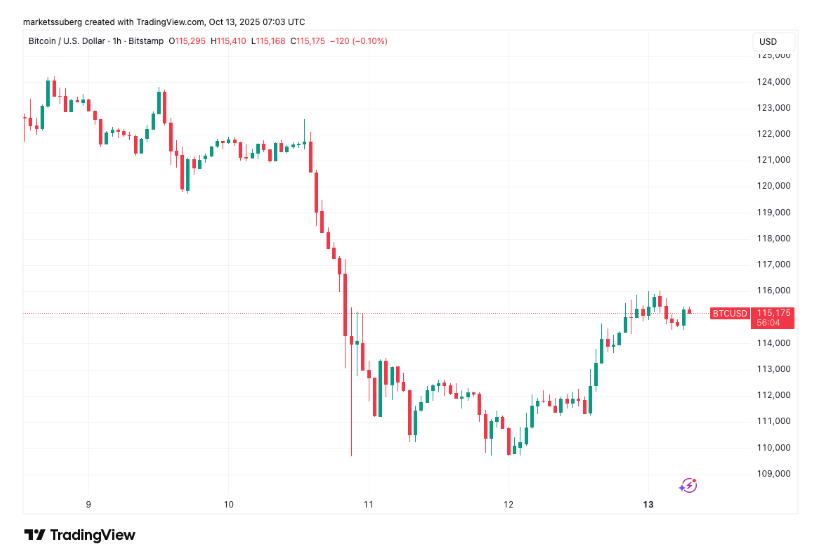The width and height of the screenshot is (823, 555).
Task: Click the current price 115,175 label
Action: coord(777,313)
